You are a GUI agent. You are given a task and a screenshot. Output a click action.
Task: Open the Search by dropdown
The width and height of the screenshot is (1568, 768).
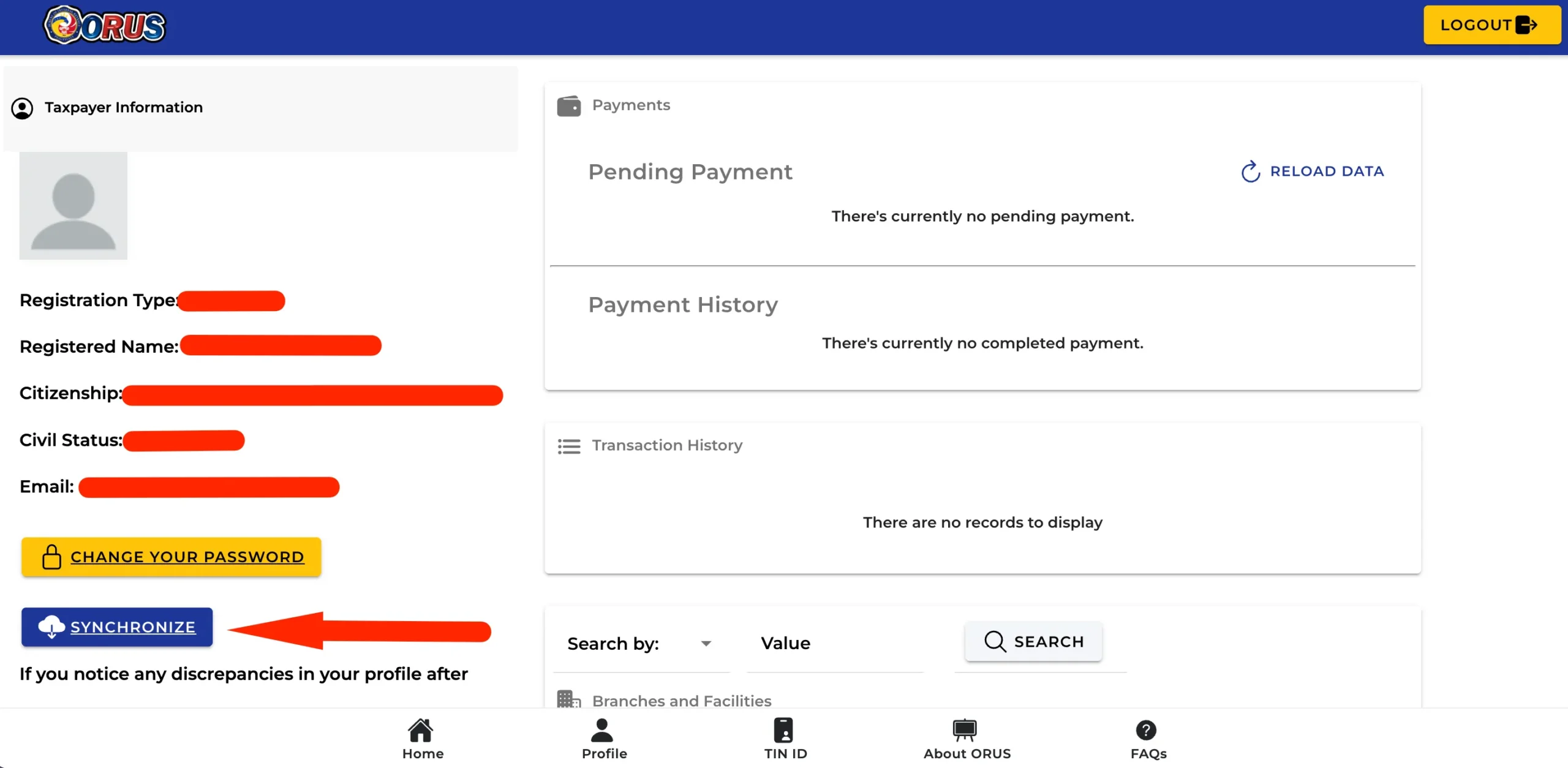point(641,644)
